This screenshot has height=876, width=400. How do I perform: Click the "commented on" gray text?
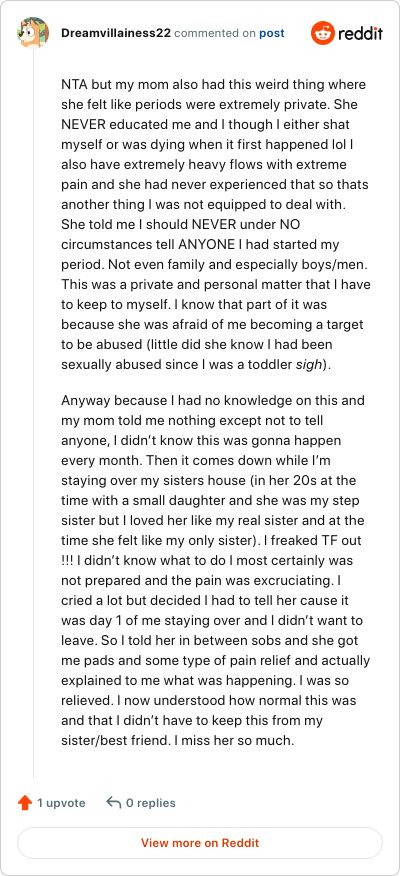click(215, 34)
